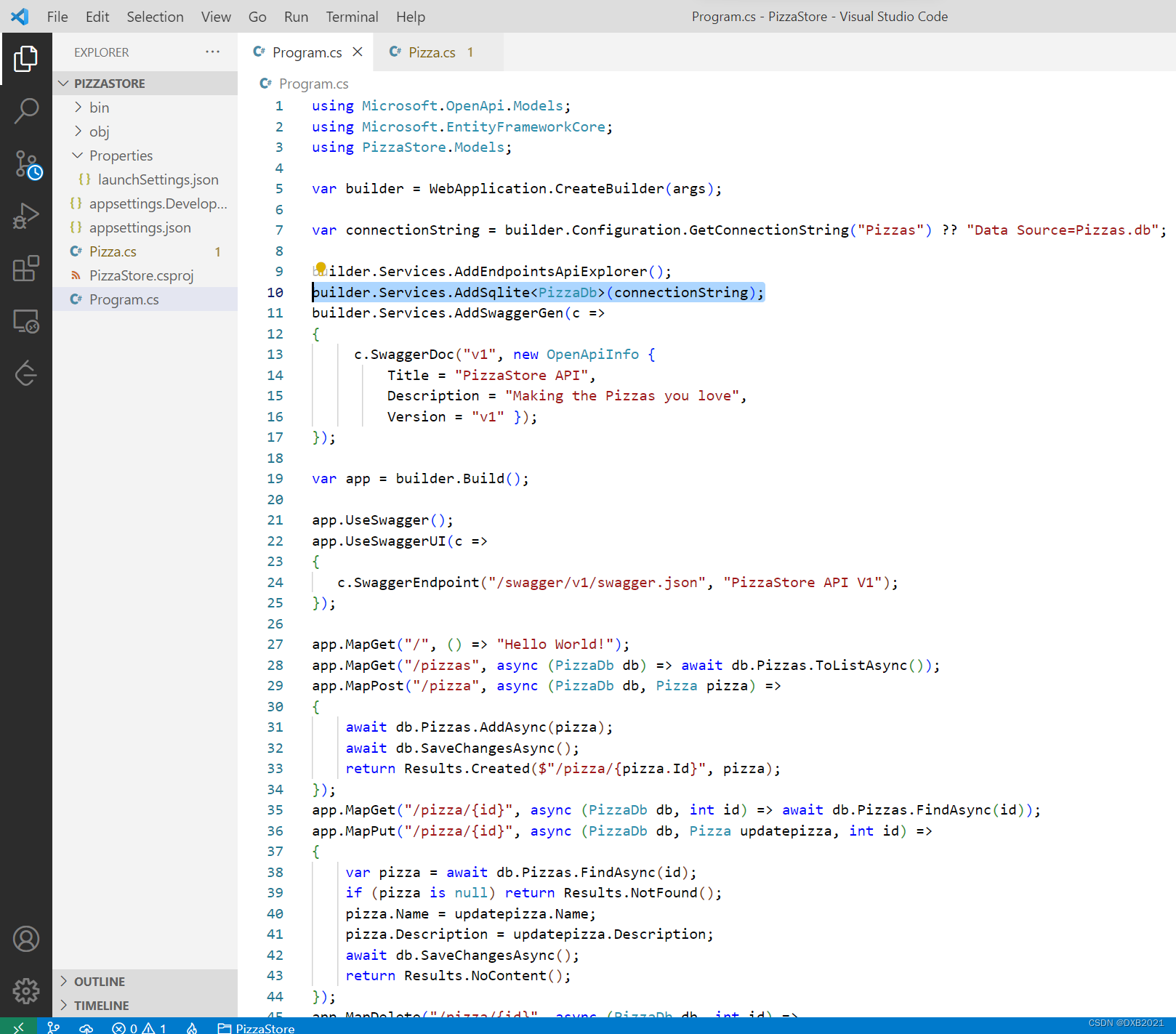Open the Accounts menu icon
The image size is (1176, 1034).
tap(26, 939)
